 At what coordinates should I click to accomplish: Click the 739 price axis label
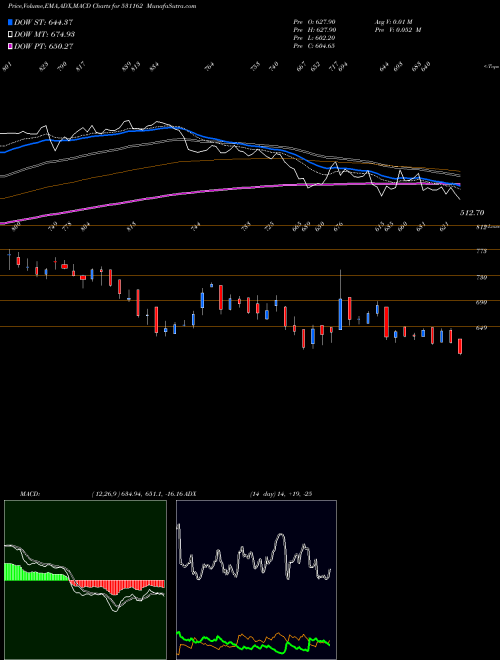[x=481, y=277]
